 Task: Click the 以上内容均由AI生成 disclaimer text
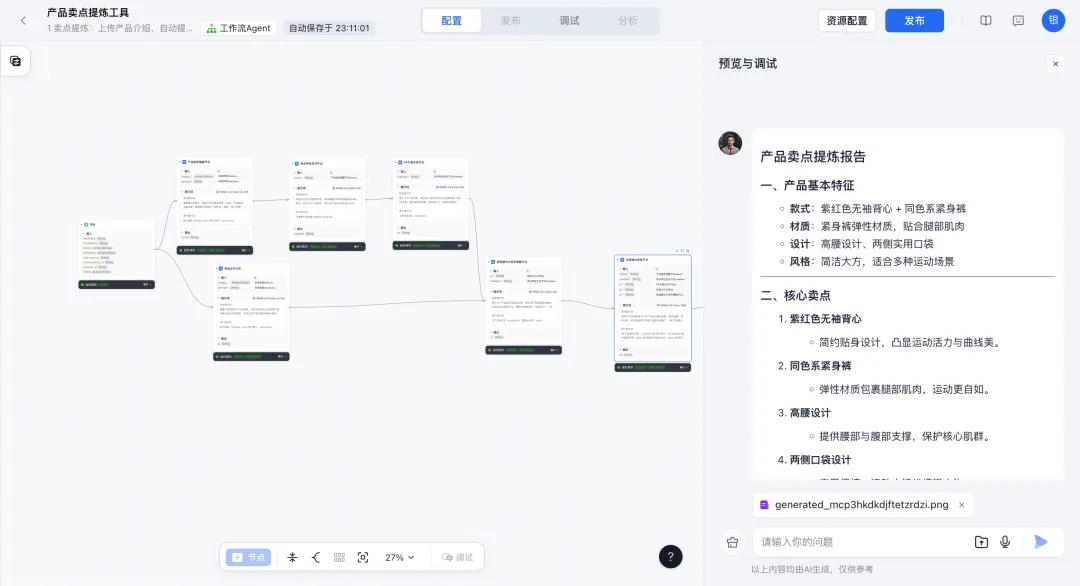click(x=812, y=569)
